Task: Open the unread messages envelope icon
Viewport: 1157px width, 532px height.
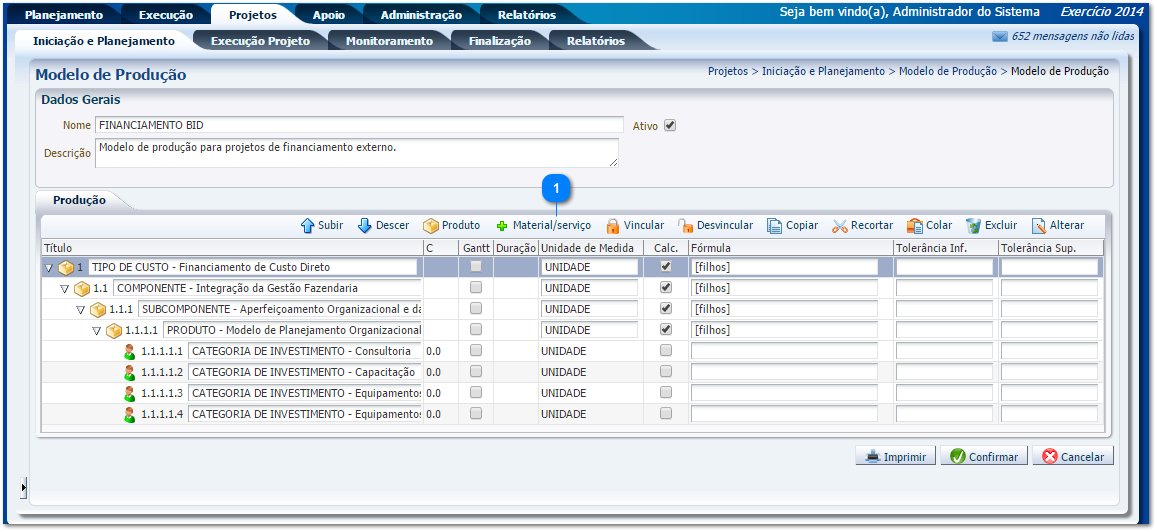Action: click(x=999, y=37)
